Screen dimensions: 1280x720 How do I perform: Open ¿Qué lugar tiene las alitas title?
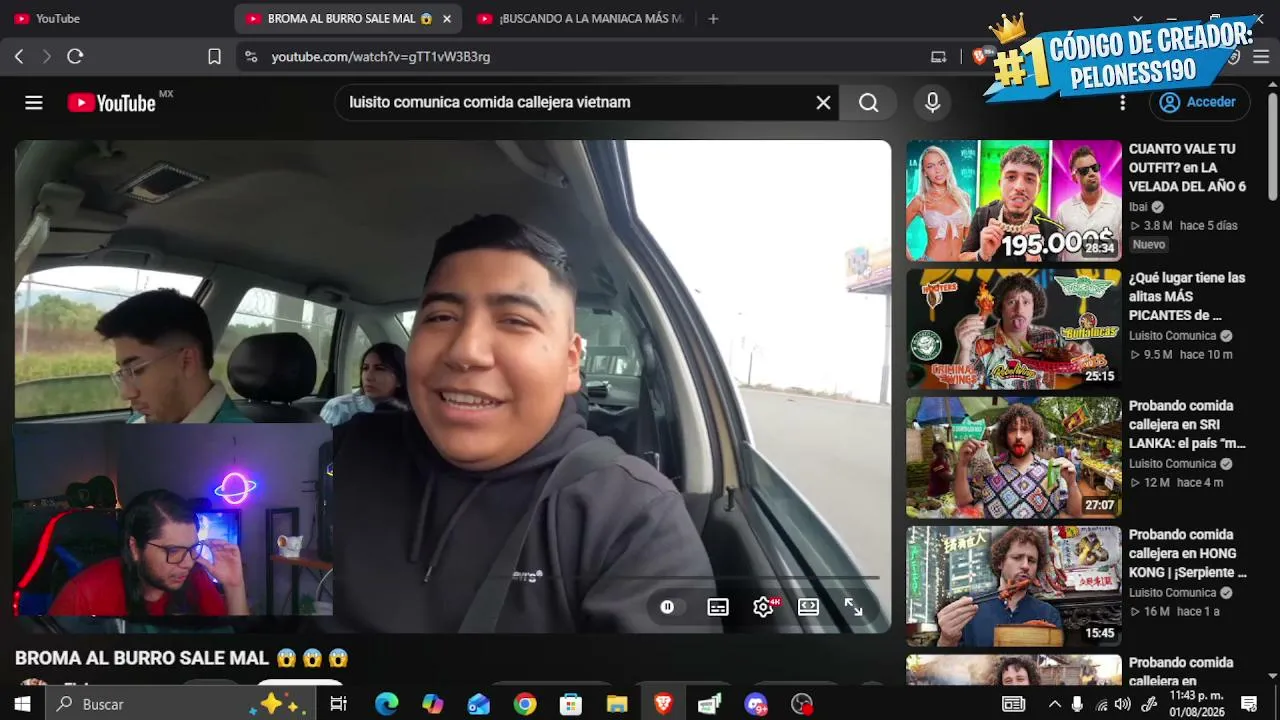point(1187,296)
